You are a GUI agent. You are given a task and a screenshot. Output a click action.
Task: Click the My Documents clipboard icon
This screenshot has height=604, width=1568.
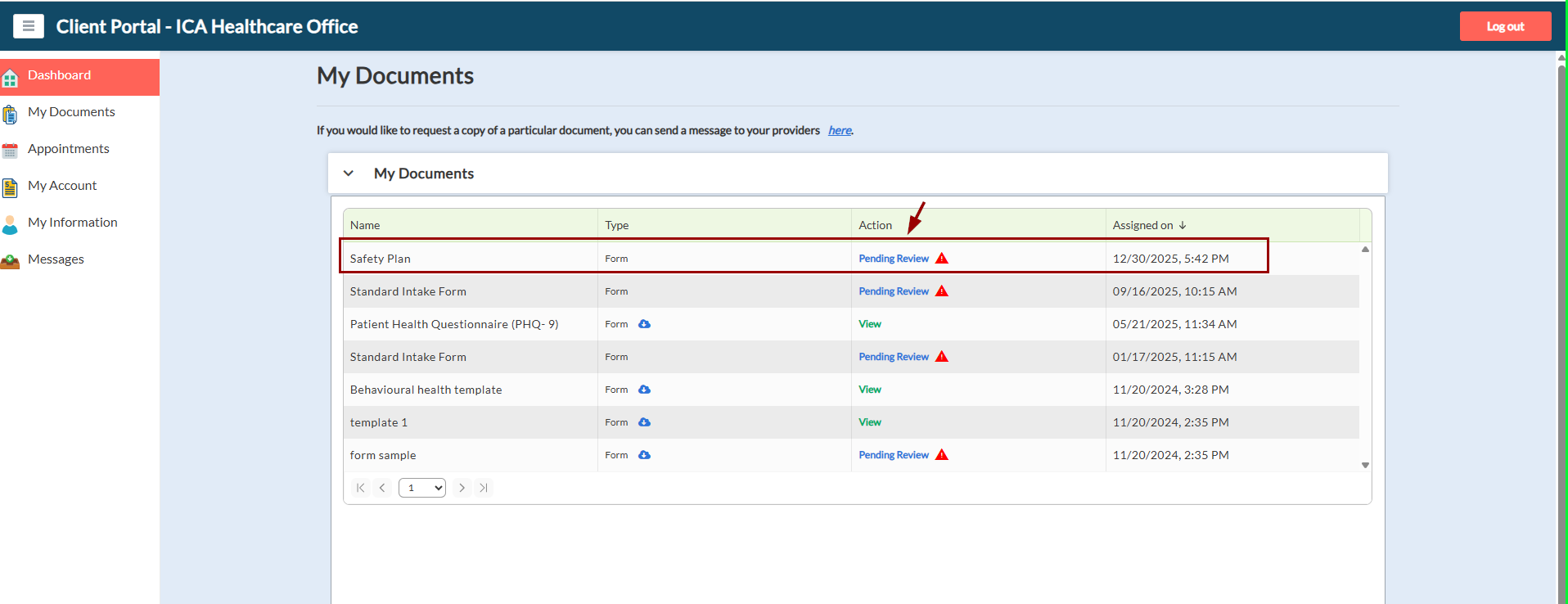coord(10,115)
